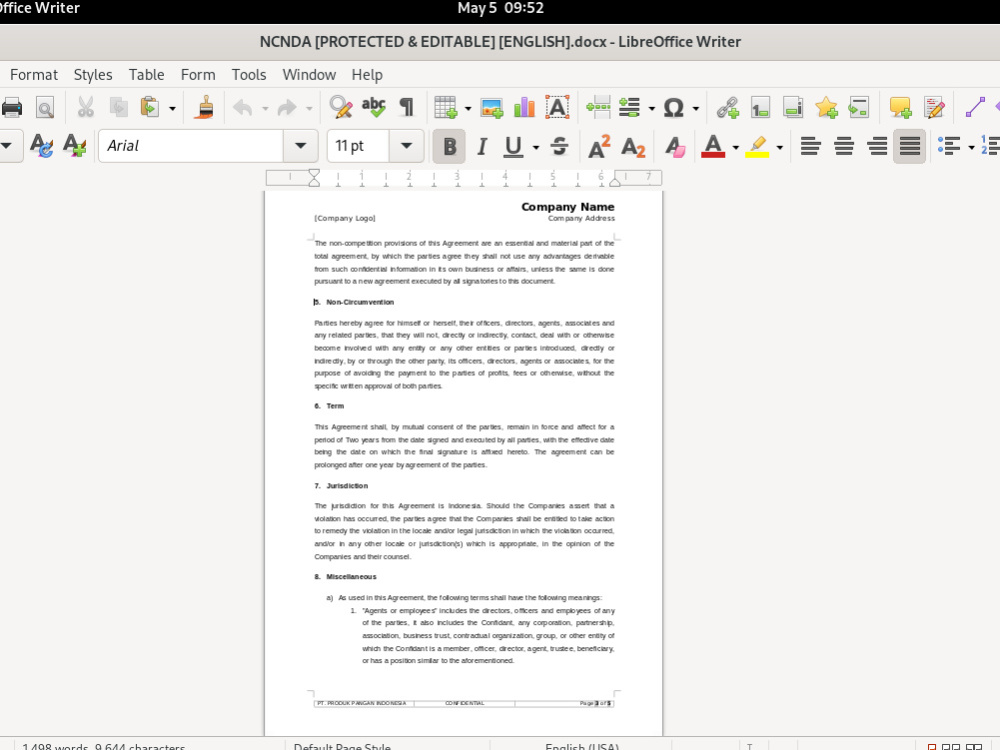Open the Window menu
Screen dimensions: 1000x750
pos(309,75)
